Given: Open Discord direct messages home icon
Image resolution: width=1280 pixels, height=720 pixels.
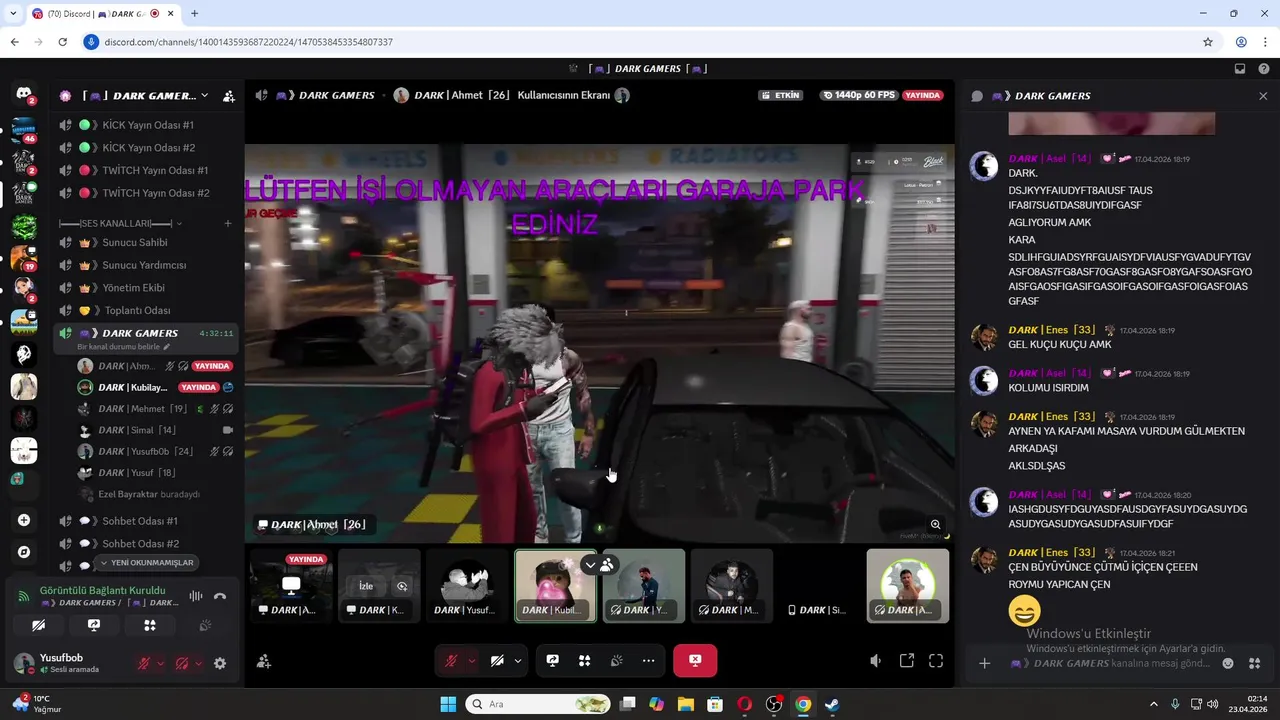Looking at the screenshot, I should click(x=24, y=94).
